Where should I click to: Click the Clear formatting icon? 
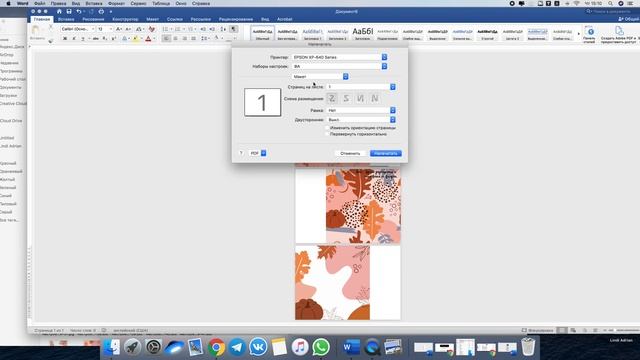[152, 29]
